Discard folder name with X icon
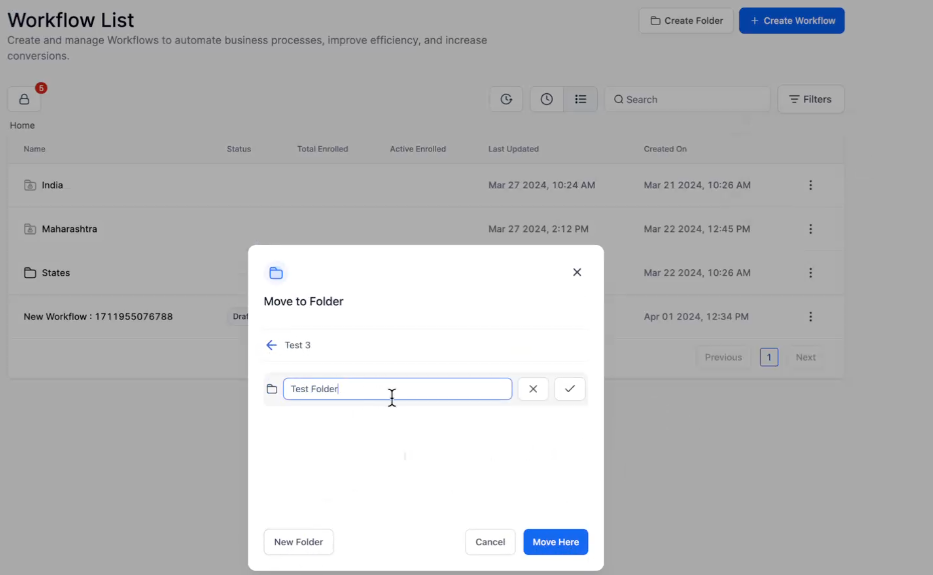Image resolution: width=933 pixels, height=575 pixels. pos(533,389)
